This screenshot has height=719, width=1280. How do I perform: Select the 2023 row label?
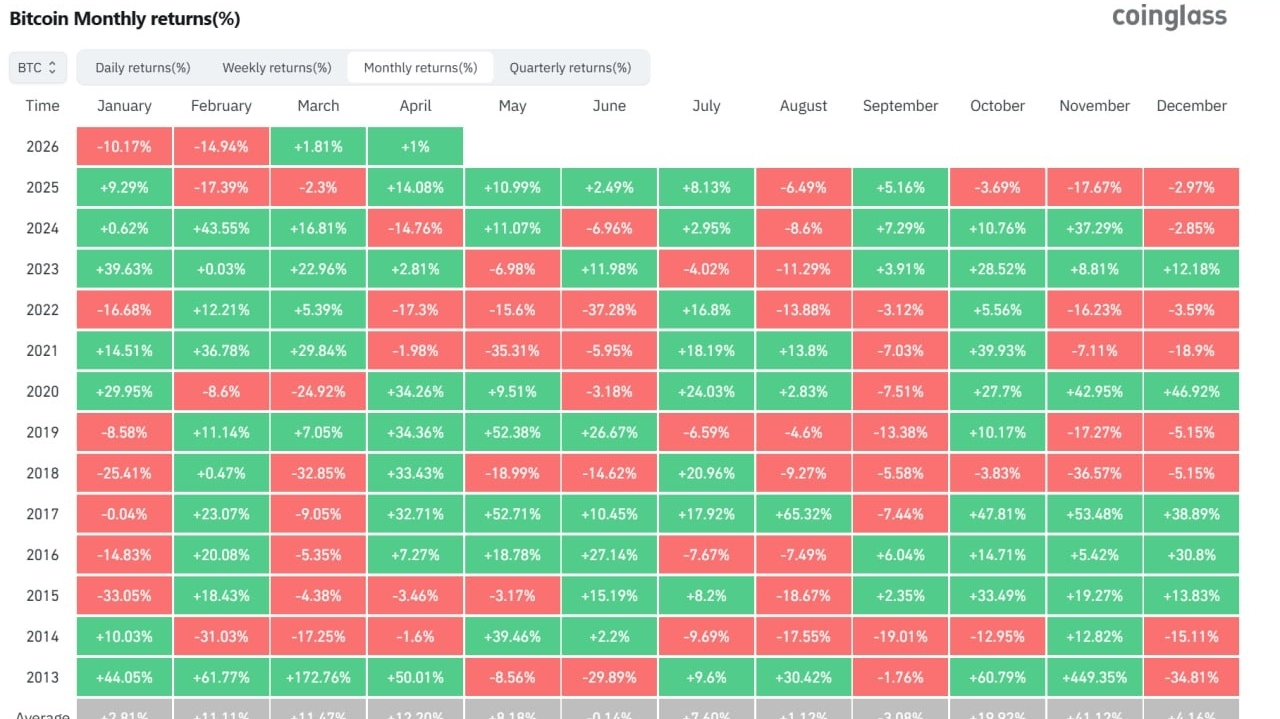[x=42, y=269]
